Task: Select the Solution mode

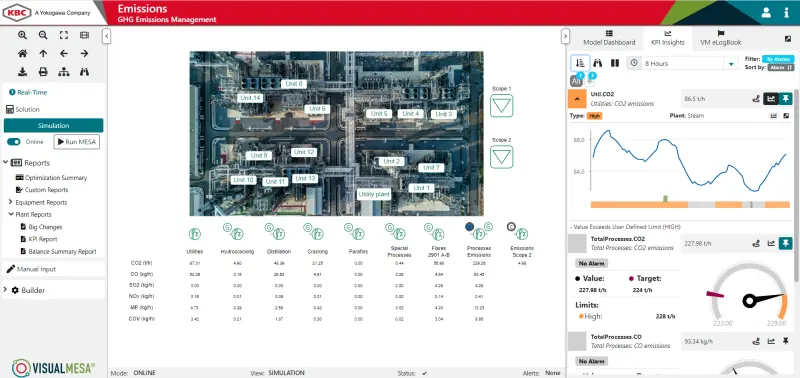Action: click(x=23, y=109)
